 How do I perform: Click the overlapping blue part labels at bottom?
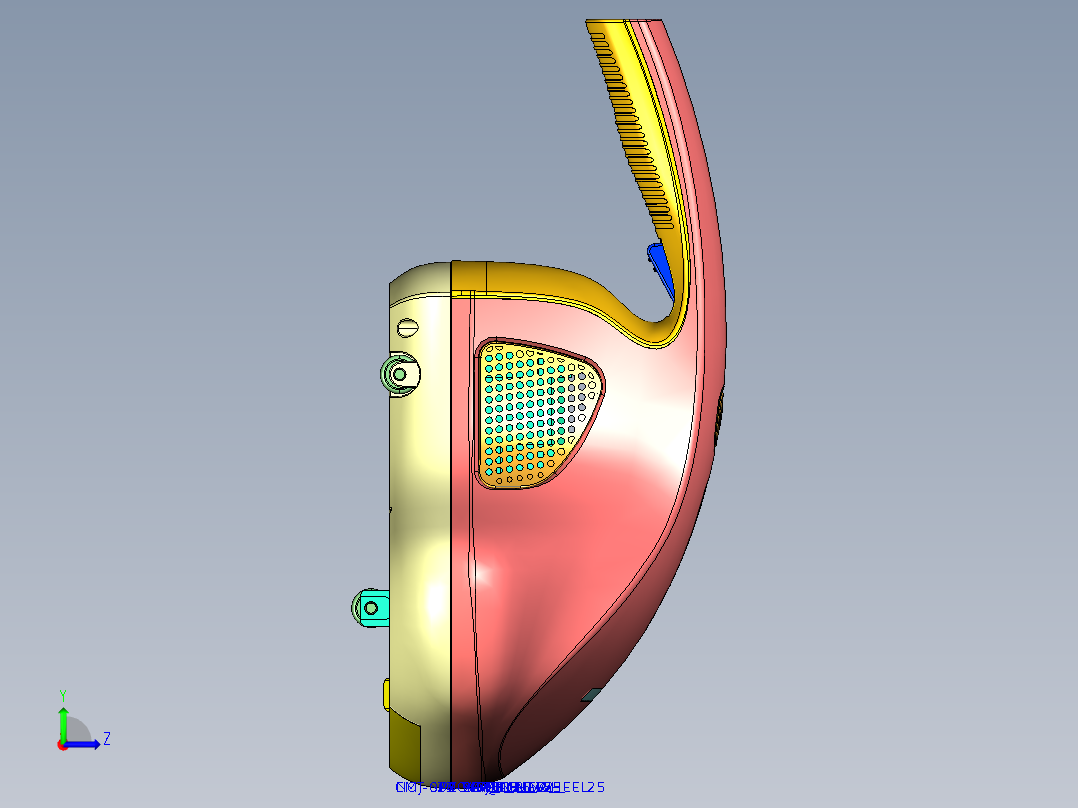(x=500, y=787)
